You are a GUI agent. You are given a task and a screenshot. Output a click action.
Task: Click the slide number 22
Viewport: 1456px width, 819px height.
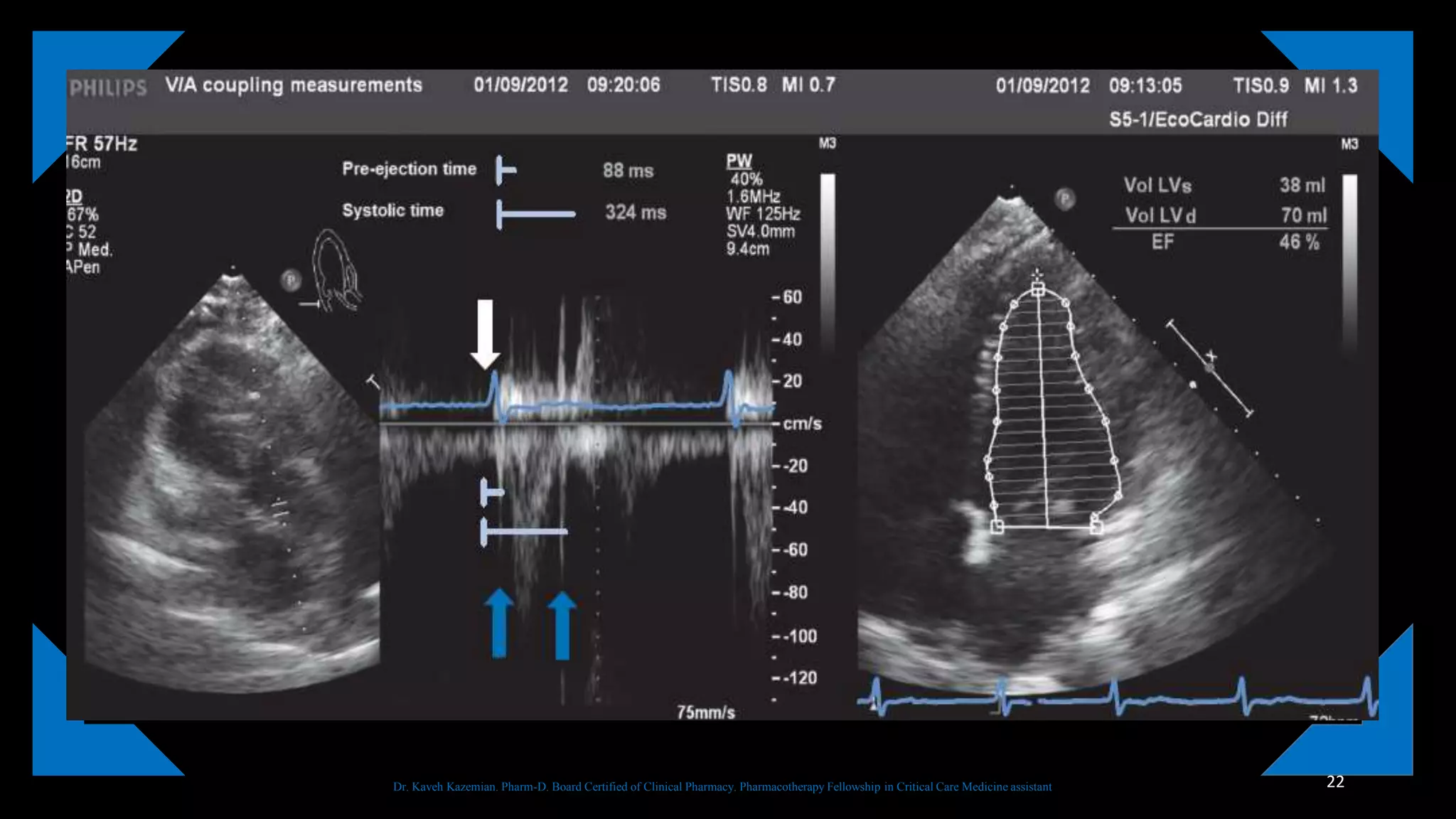tap(1335, 782)
